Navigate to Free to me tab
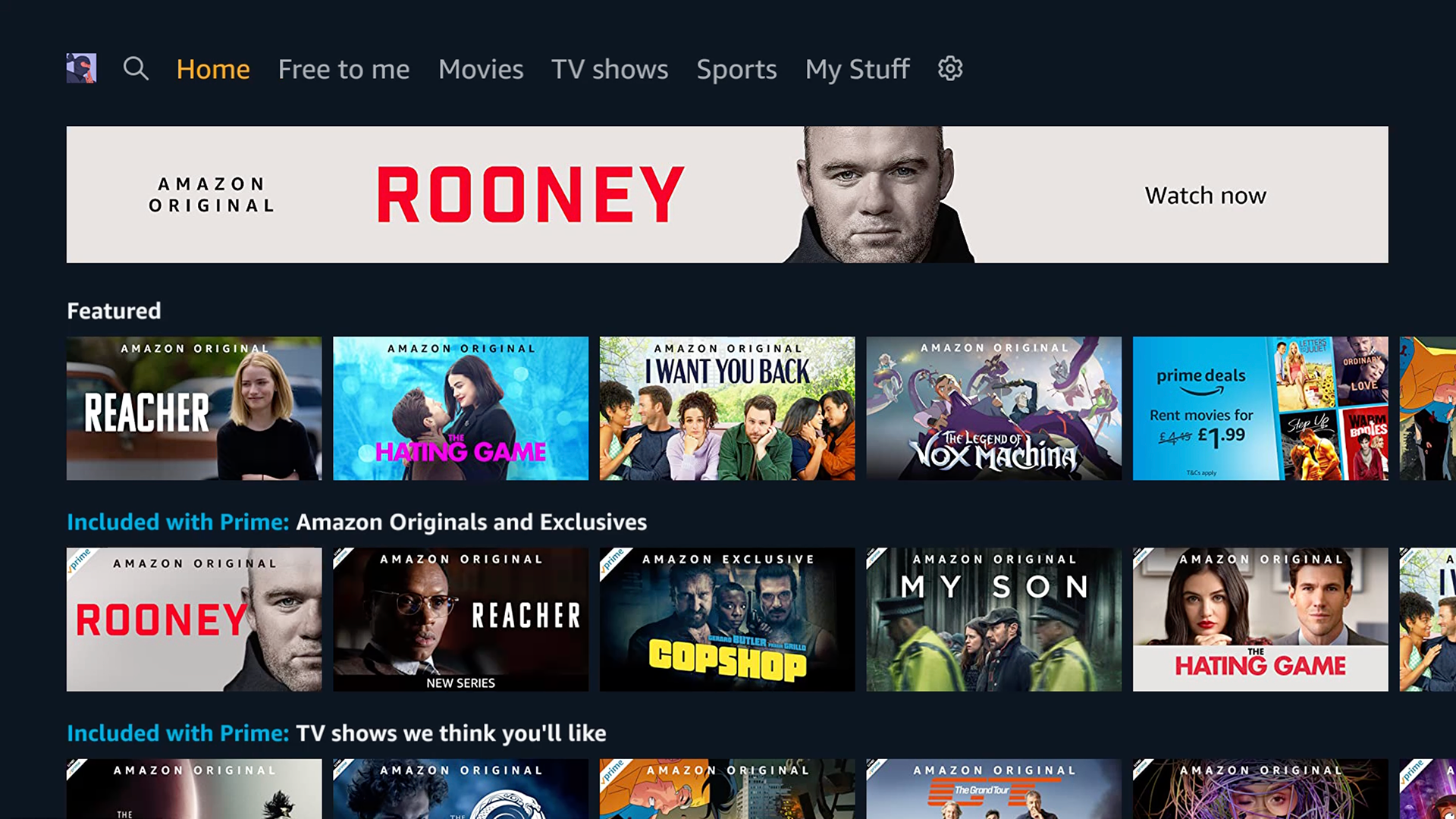Screen dimensions: 1456x819 pyautogui.click(x=344, y=68)
